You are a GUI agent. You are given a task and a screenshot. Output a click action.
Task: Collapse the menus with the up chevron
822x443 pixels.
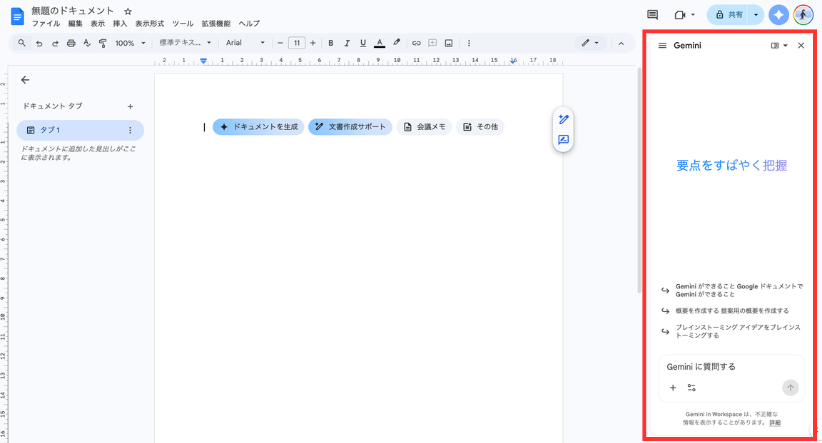[621, 44]
